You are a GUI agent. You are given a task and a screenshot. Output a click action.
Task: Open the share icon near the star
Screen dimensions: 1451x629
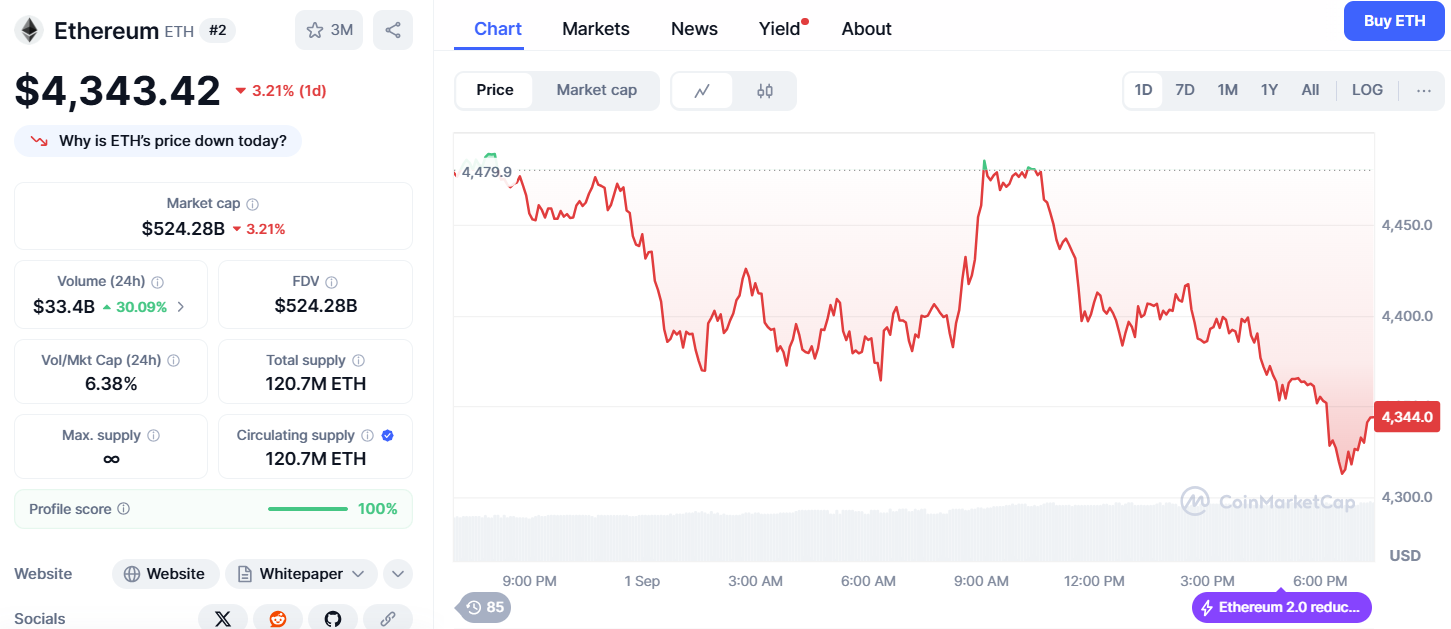tap(392, 30)
